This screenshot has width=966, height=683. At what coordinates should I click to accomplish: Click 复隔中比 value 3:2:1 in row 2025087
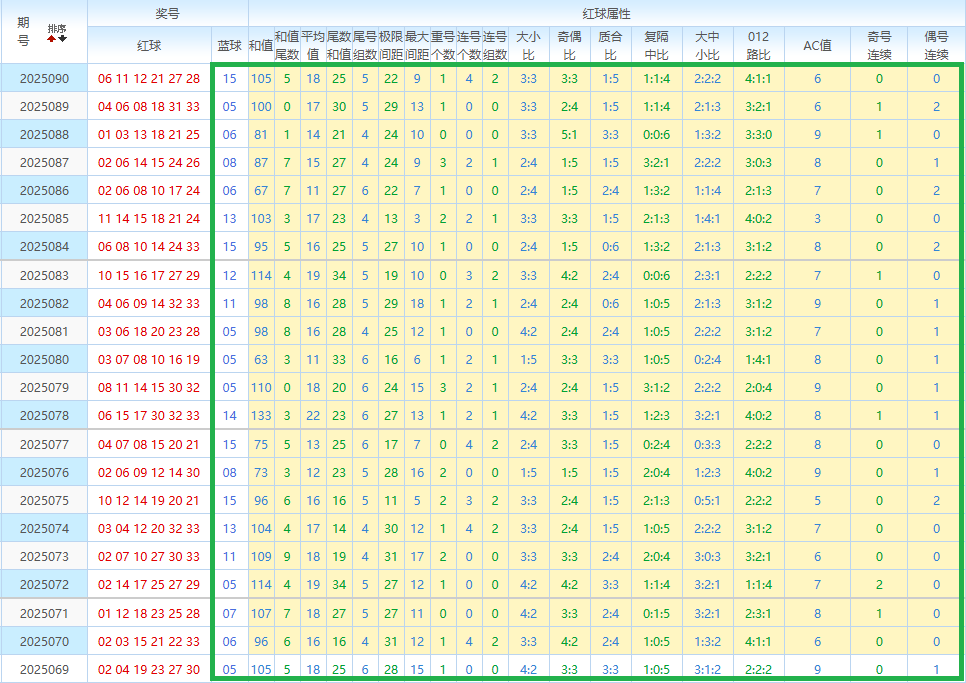pos(657,163)
